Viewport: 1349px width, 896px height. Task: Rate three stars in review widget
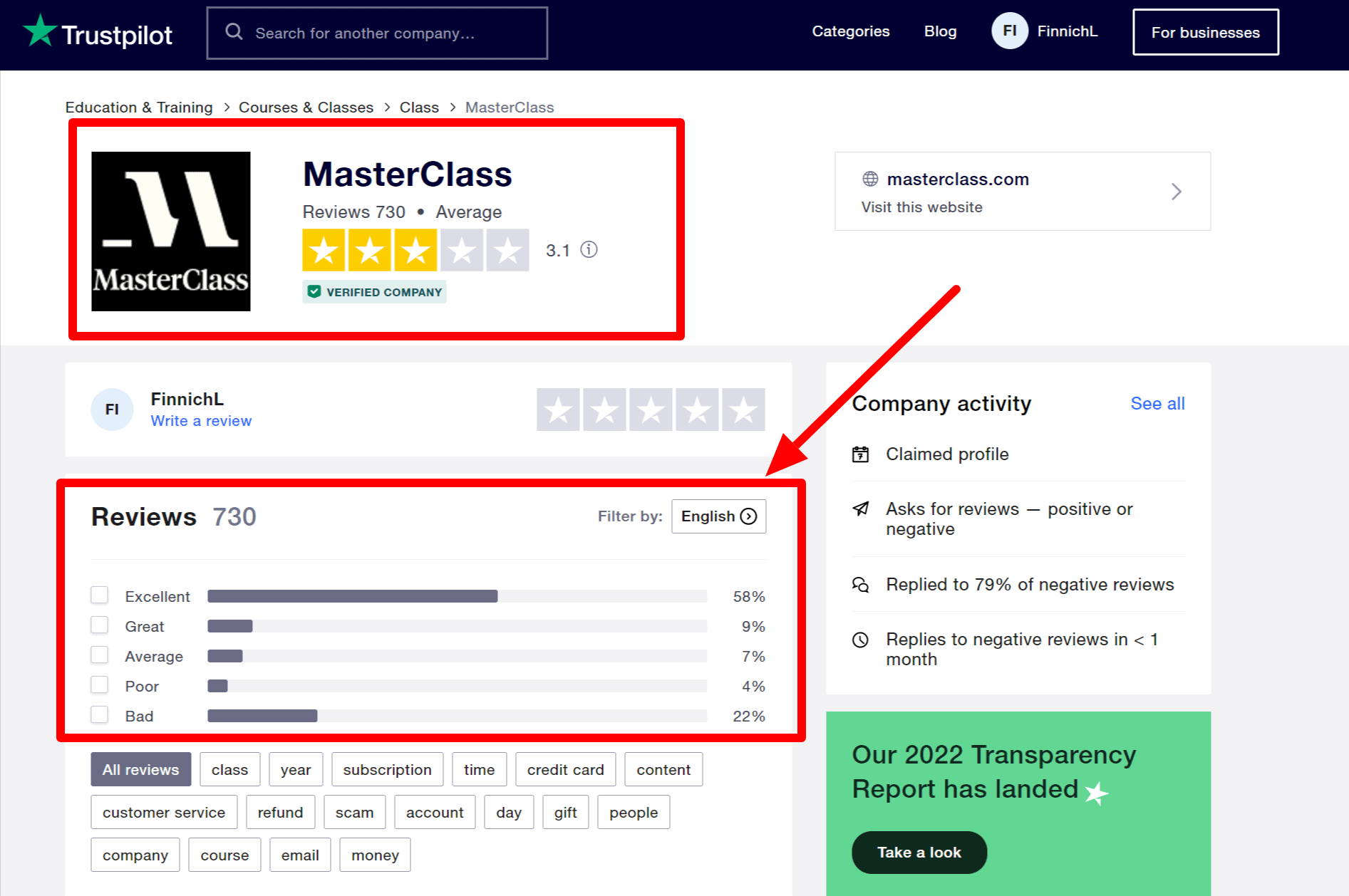651,410
